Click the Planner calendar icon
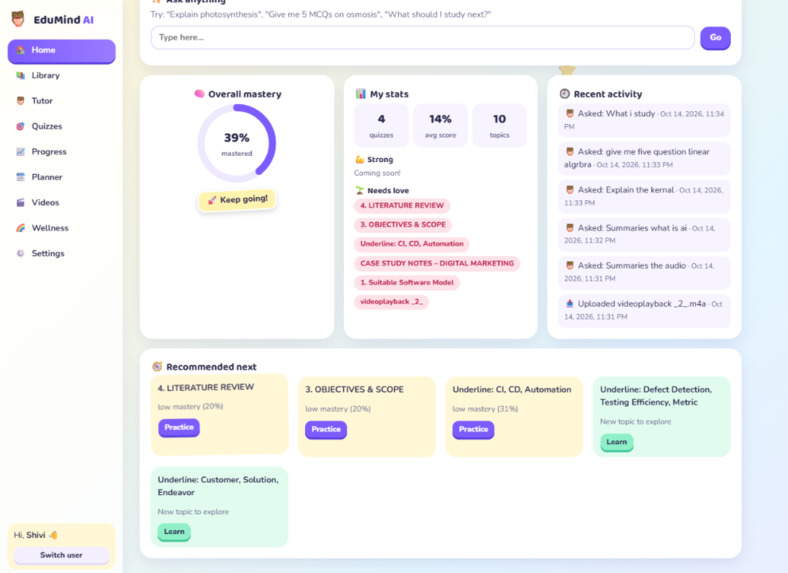Screen dimensions: 788x573 click(x=21, y=177)
